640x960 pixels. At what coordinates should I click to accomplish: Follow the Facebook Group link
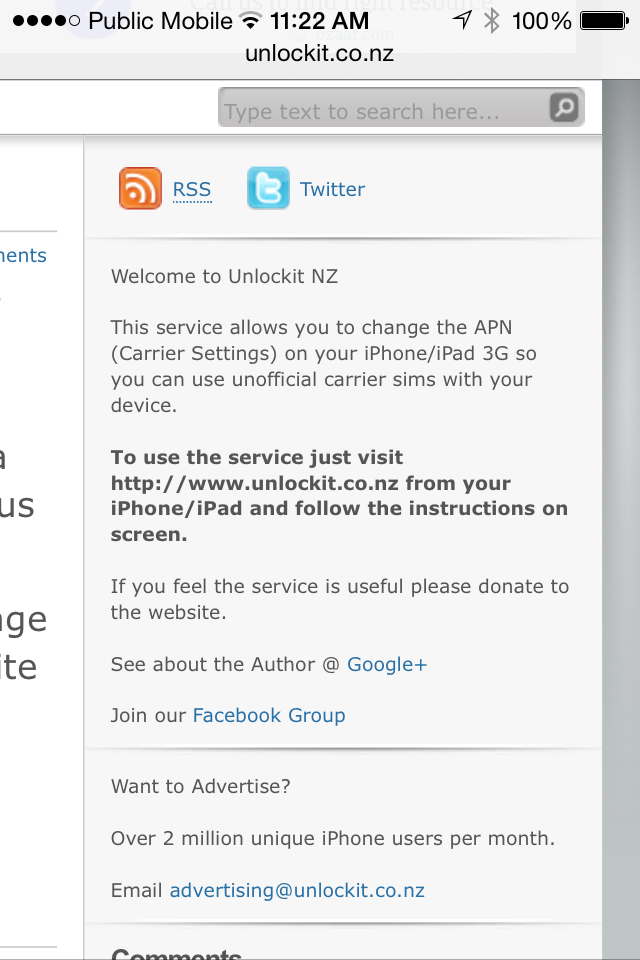269,715
